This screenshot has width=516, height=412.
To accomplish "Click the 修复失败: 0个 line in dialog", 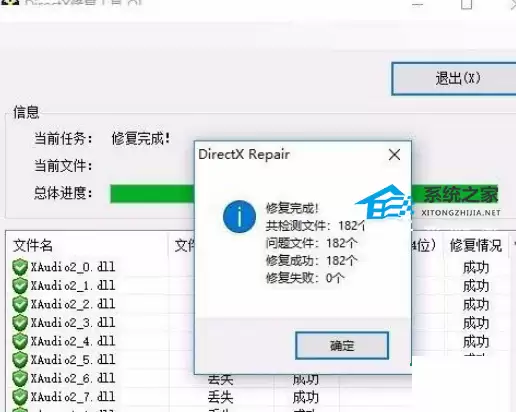I will (305, 277).
